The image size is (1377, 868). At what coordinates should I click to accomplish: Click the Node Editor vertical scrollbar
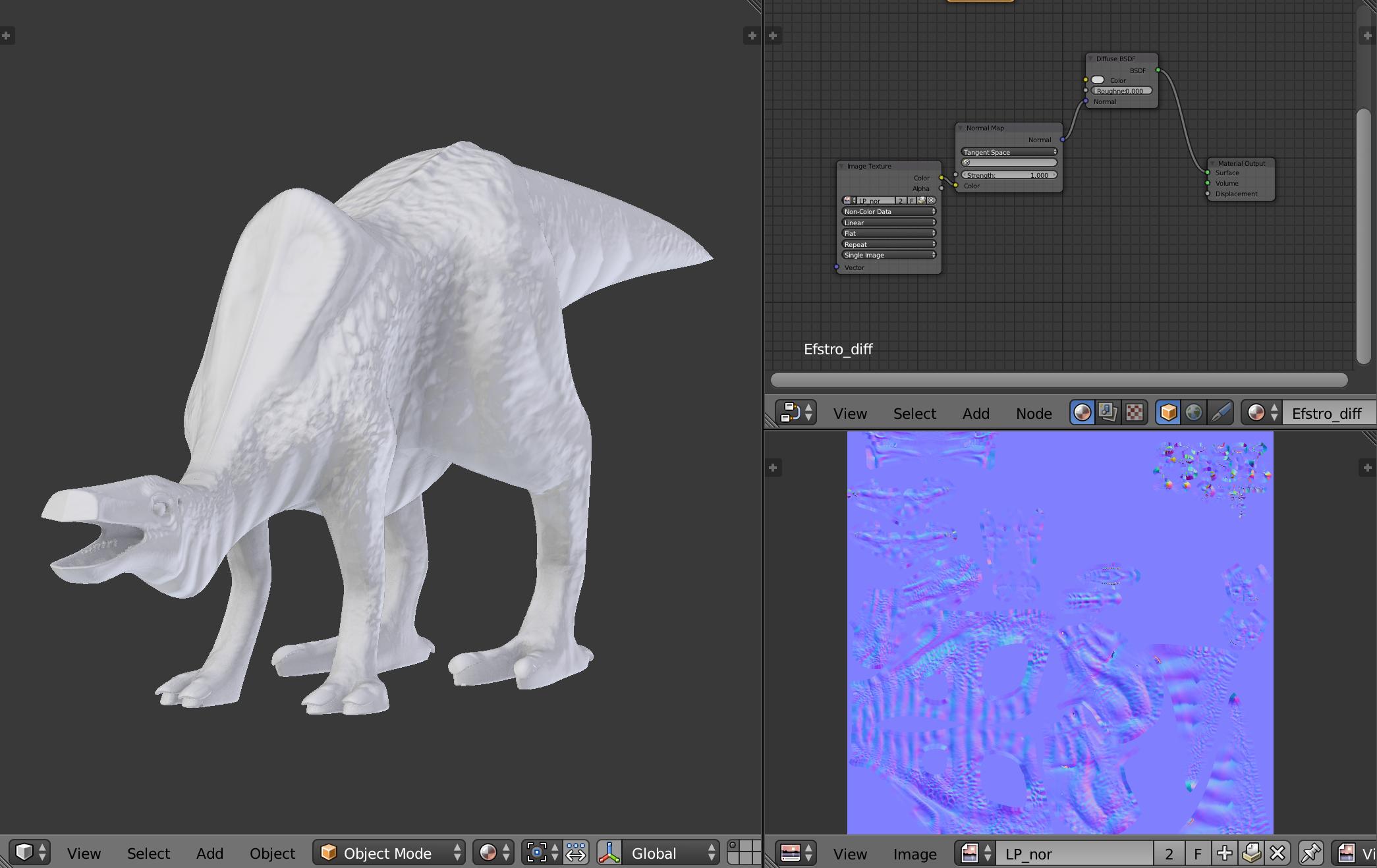[x=1363, y=236]
